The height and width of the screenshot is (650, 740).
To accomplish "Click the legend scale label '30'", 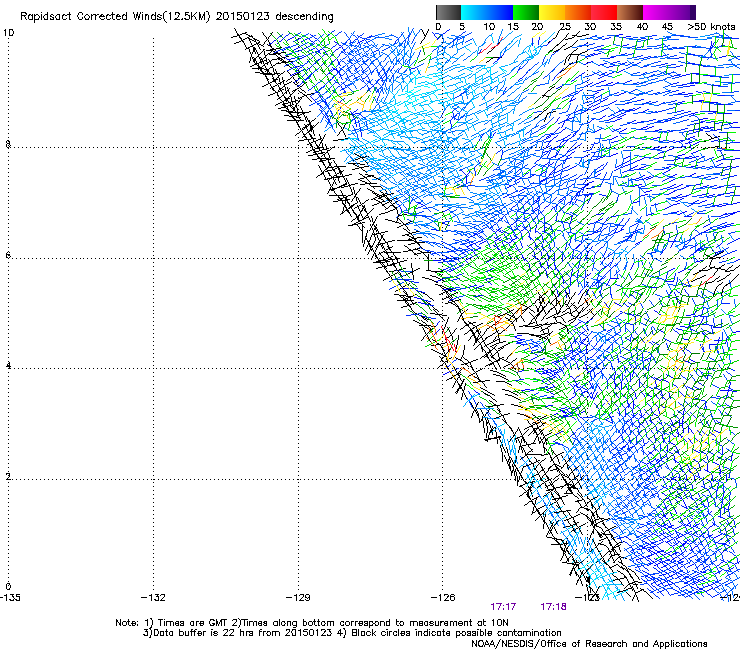I will (590, 27).
